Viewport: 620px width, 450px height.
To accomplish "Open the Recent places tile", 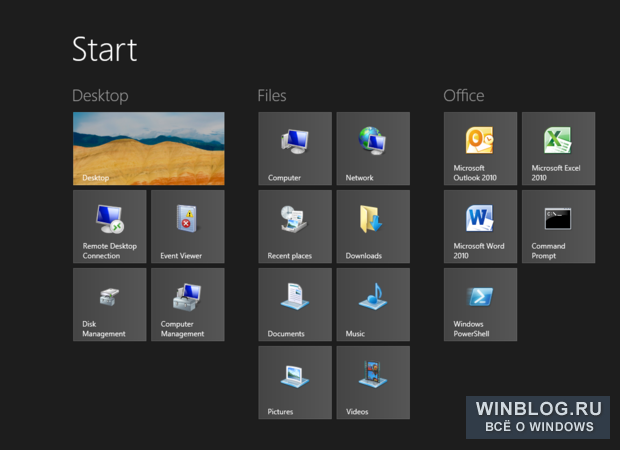I will click(295, 227).
